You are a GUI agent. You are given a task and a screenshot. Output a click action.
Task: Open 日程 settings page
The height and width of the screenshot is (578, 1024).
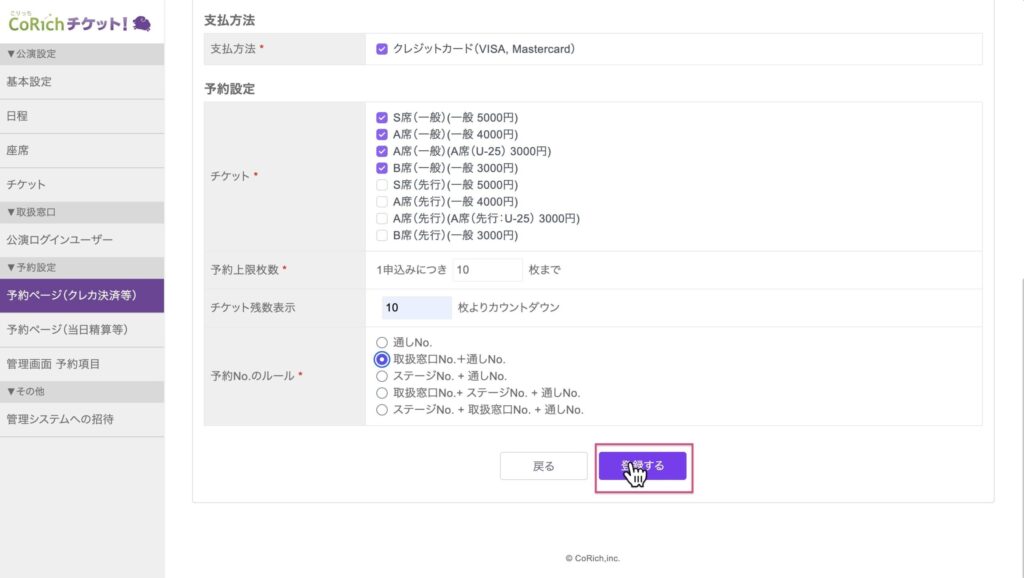[17, 116]
